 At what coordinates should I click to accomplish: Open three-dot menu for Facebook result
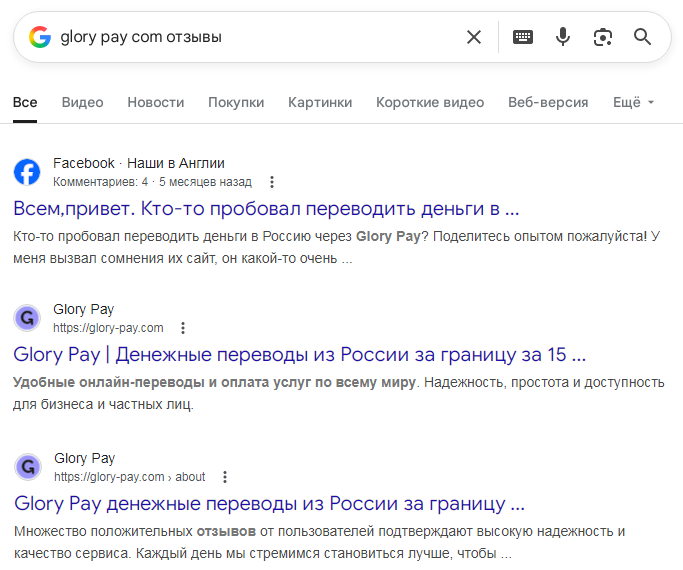click(272, 182)
